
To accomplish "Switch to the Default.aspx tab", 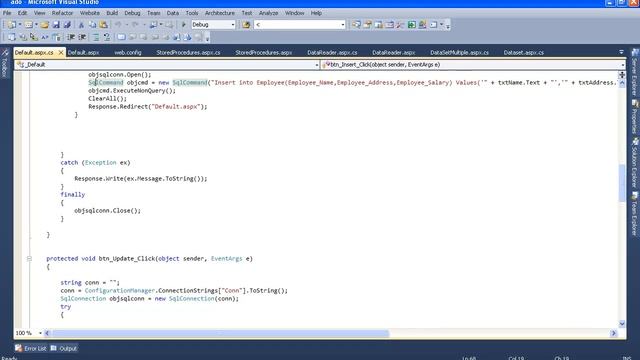I will pos(83,53).
